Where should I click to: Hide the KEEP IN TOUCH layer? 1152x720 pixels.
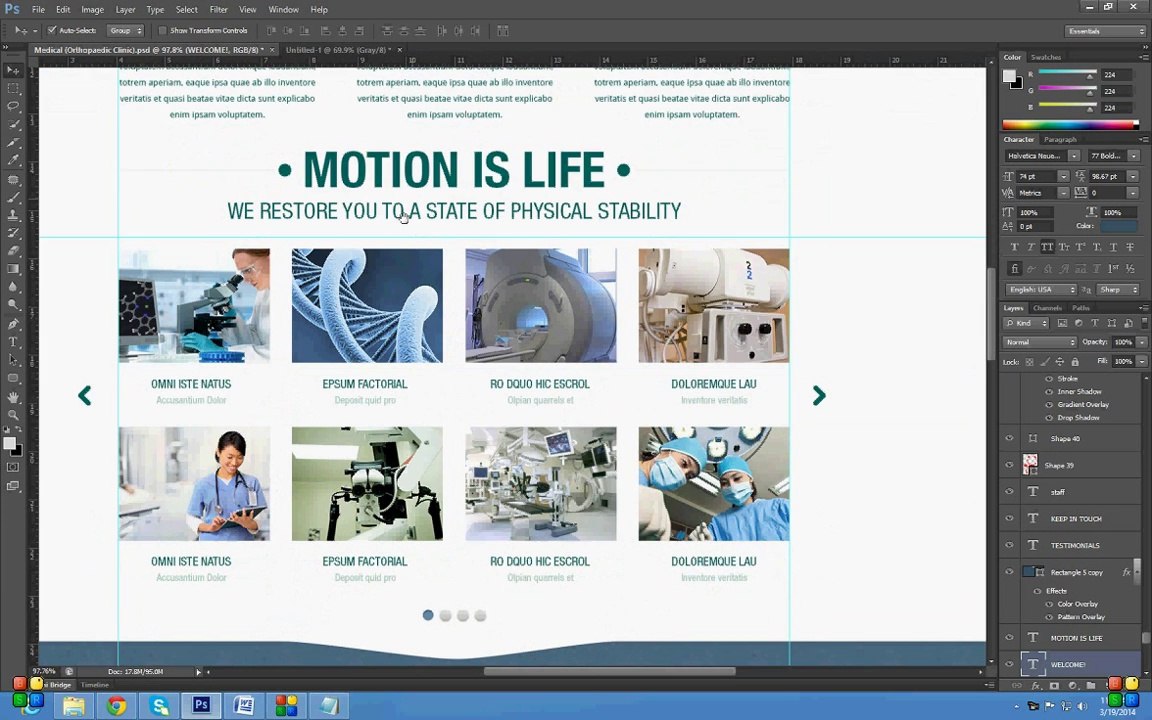(1009, 518)
